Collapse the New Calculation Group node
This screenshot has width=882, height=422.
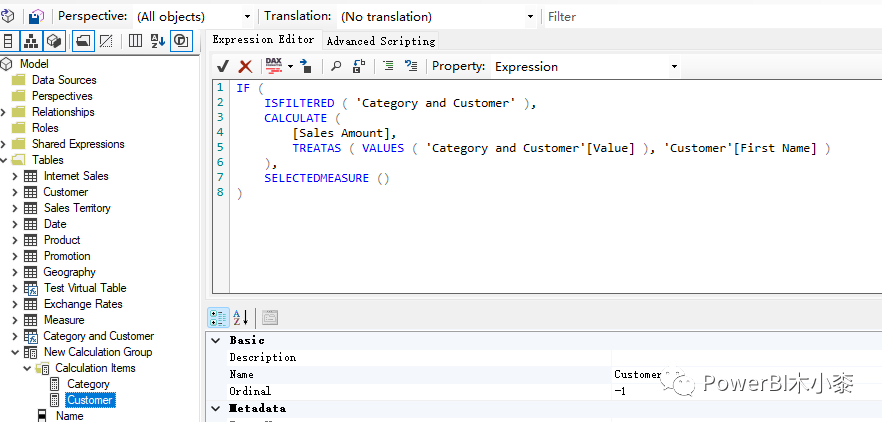(15, 352)
